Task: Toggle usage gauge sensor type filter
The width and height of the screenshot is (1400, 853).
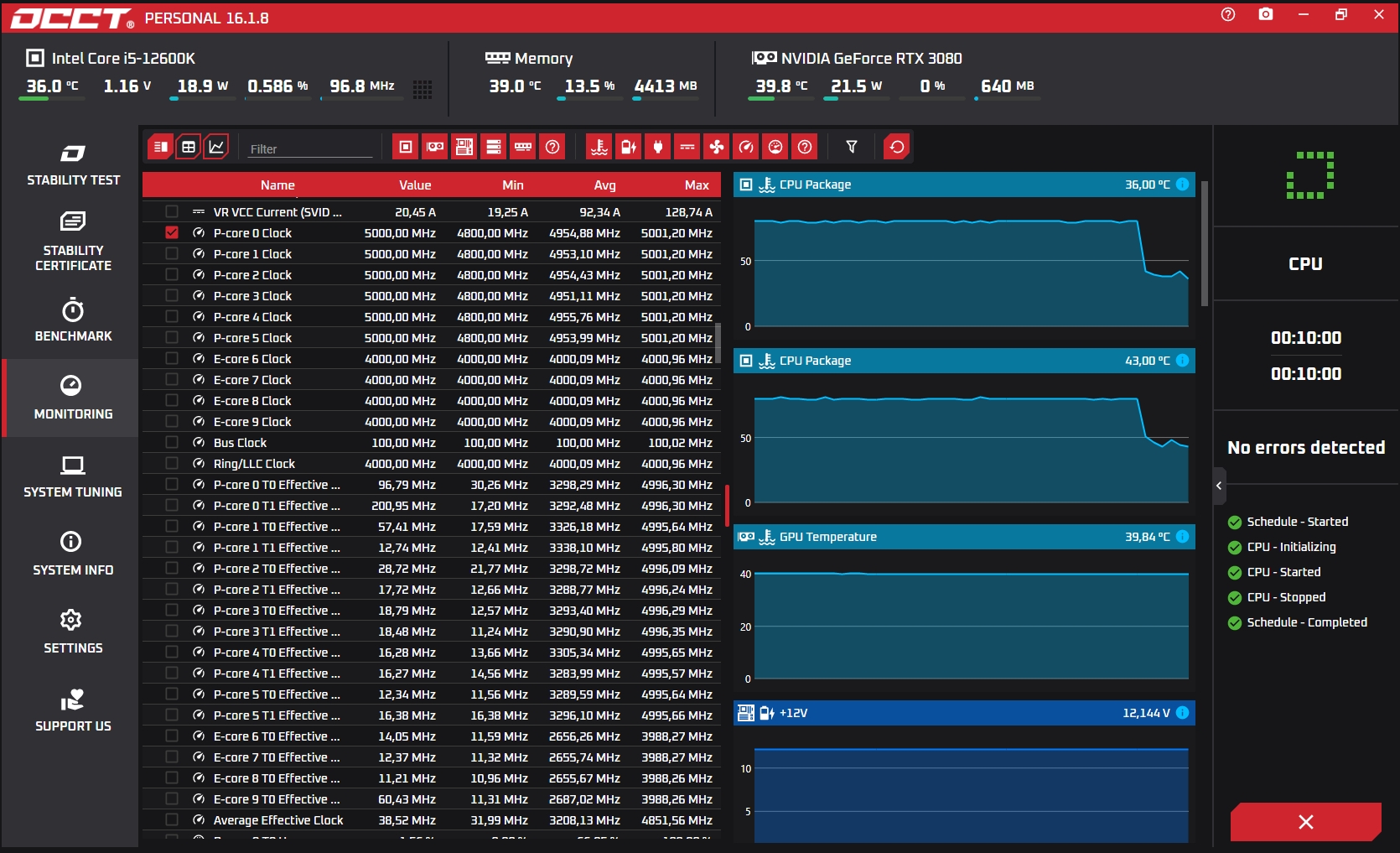Action: point(775,147)
